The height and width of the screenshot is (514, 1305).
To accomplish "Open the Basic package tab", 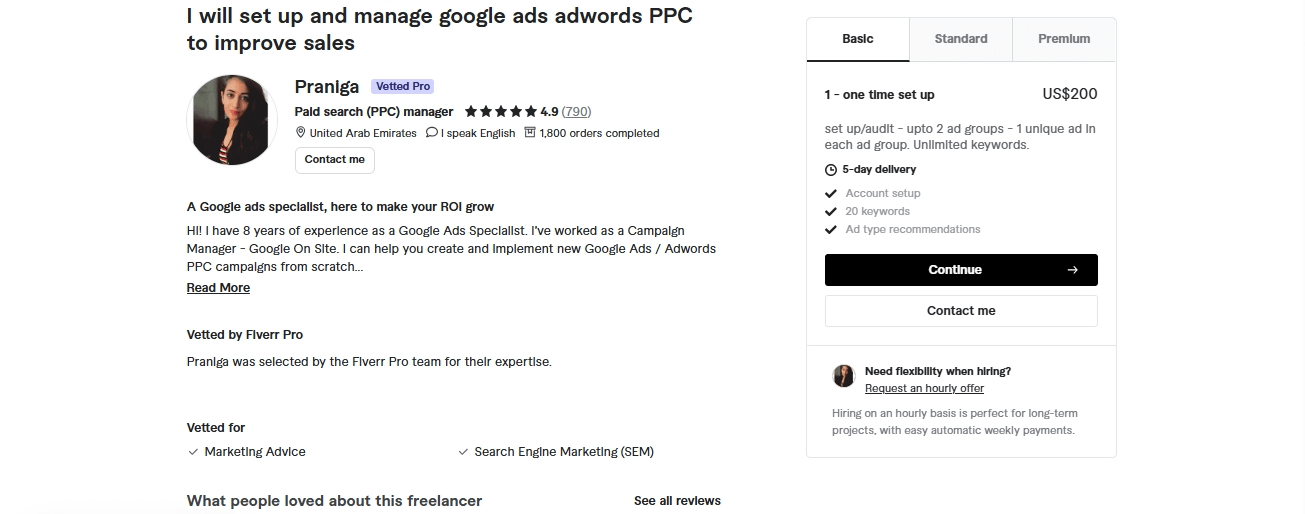I will (858, 39).
